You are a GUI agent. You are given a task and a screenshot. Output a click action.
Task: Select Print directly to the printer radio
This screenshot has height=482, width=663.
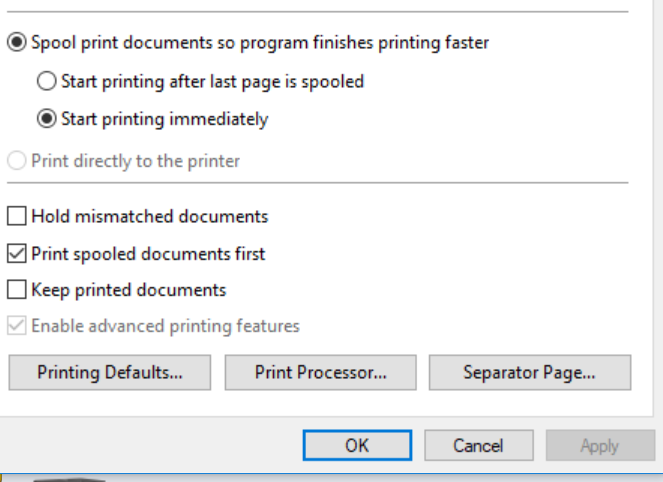coord(17,160)
